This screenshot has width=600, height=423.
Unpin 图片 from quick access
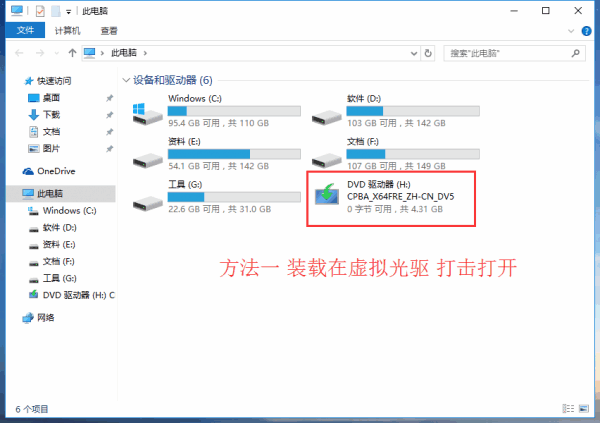(x=109, y=149)
